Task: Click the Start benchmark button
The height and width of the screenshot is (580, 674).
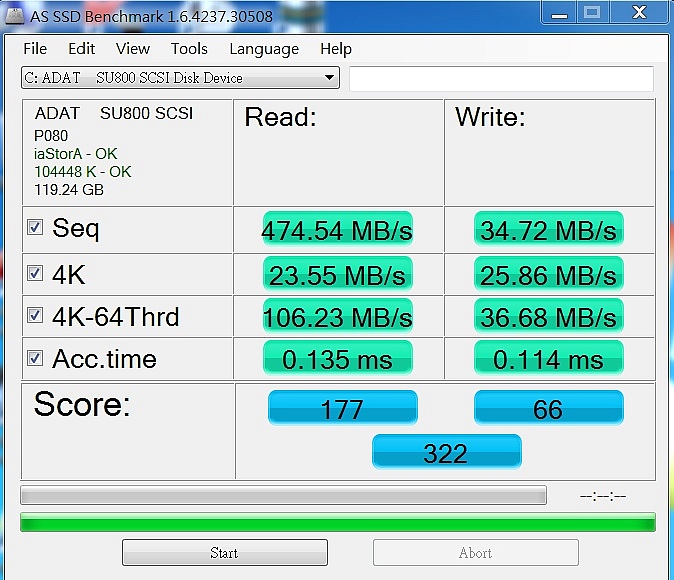Action: click(225, 552)
